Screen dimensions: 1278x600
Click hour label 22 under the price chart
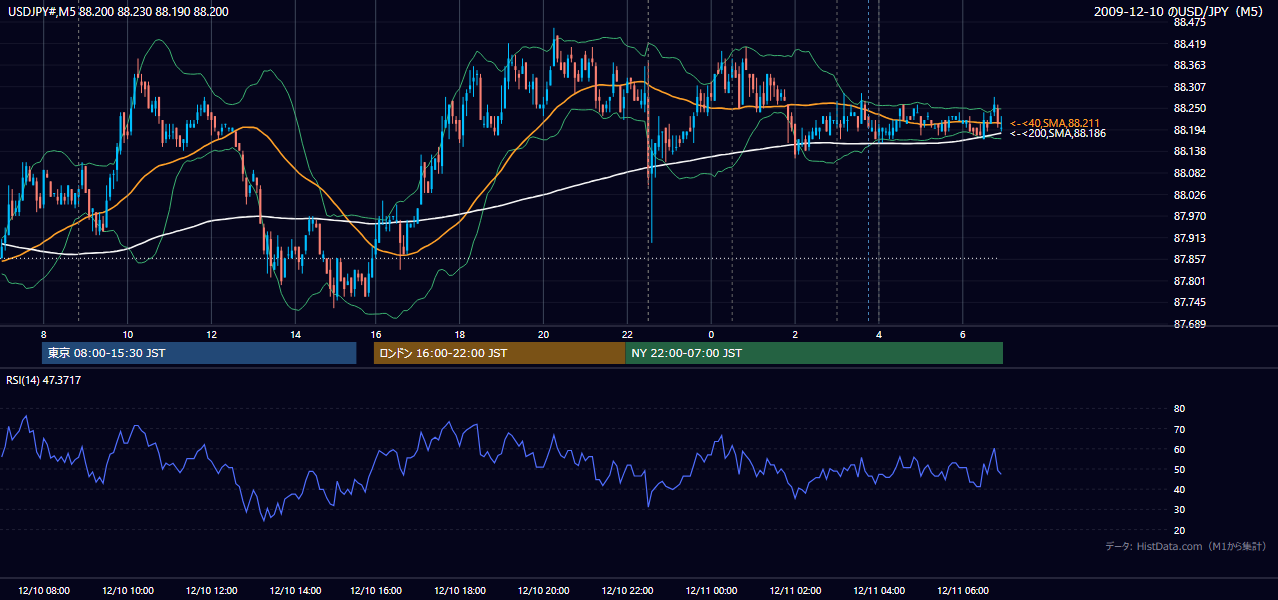(x=627, y=334)
